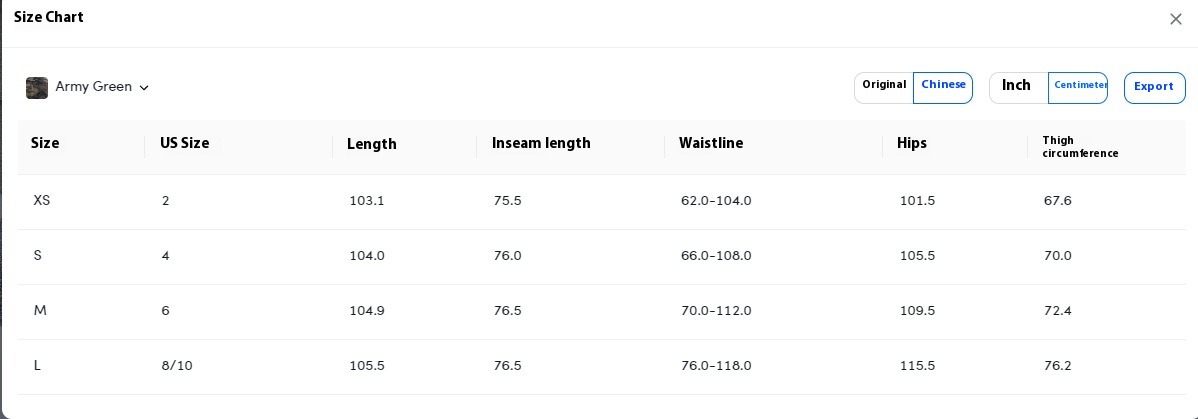The width and height of the screenshot is (1198, 419).
Task: Open the Army Green color selector label
Action: [94, 87]
